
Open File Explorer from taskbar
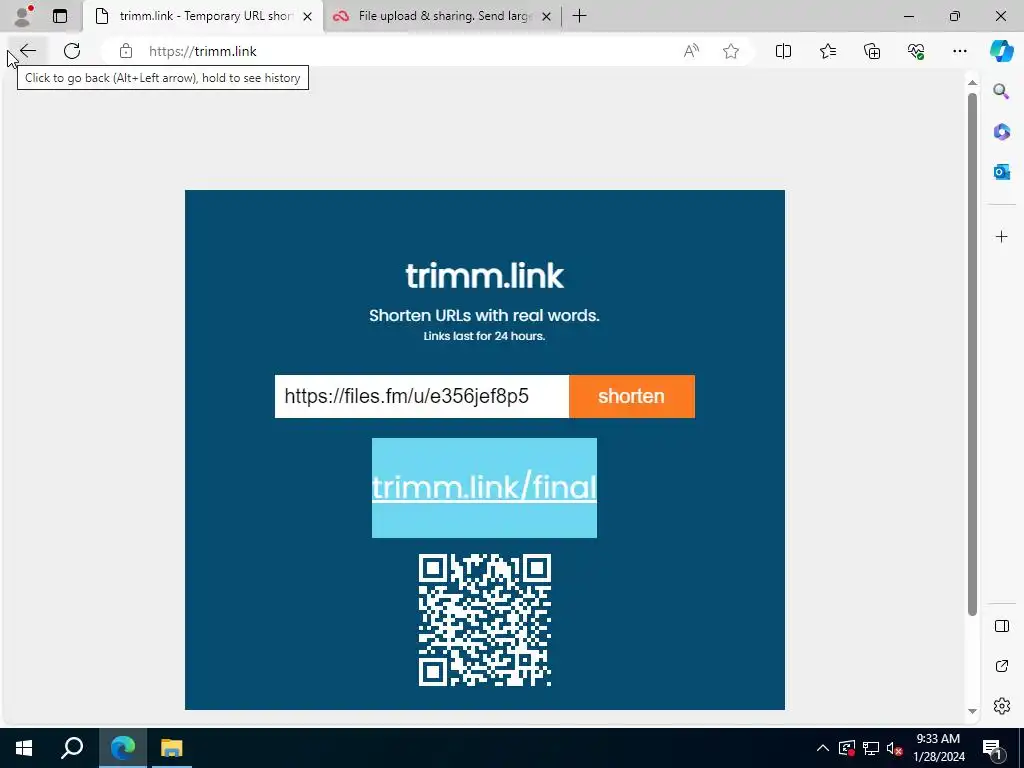172,748
